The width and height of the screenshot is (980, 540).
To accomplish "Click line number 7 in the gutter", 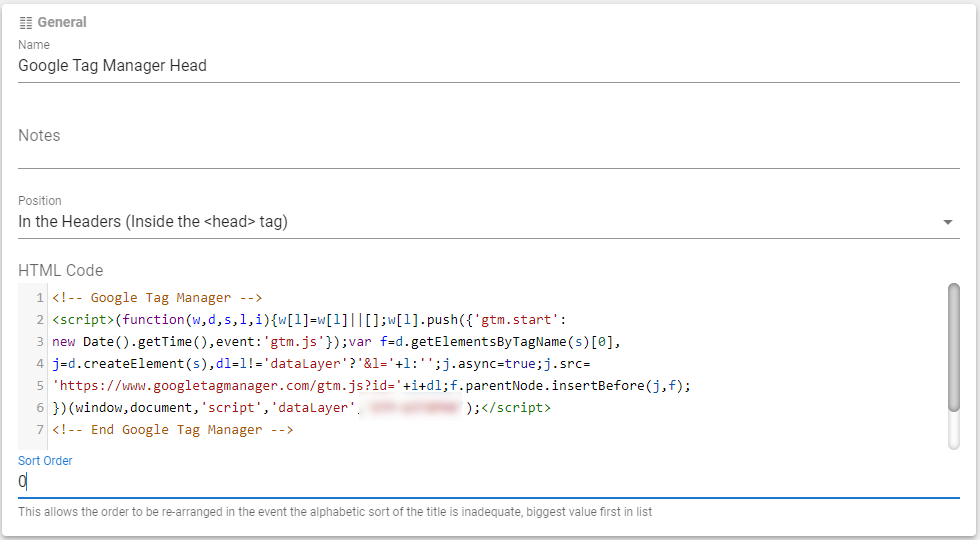I will (39, 429).
